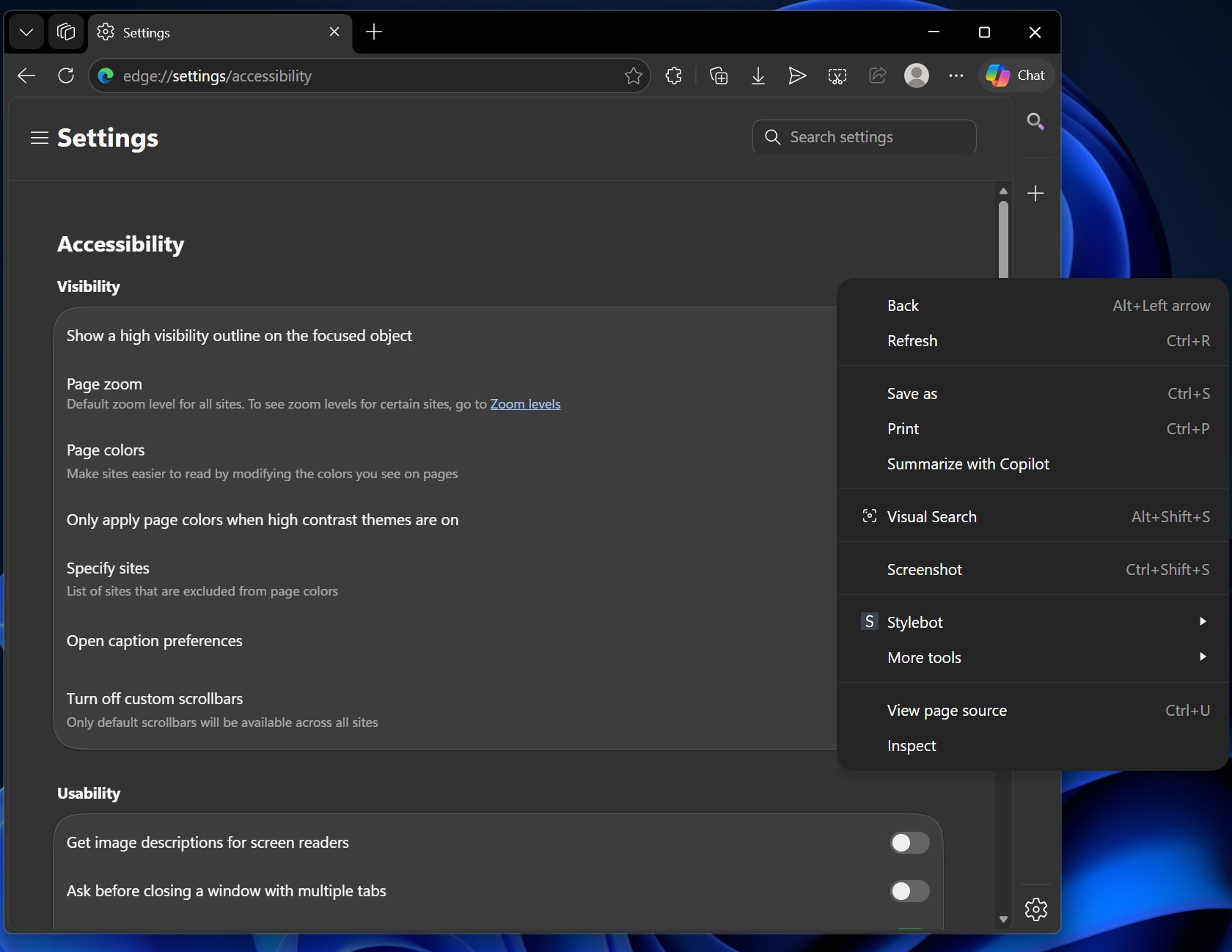Enable image descriptions for screen readers
The height and width of the screenshot is (952, 1232).
909,842
